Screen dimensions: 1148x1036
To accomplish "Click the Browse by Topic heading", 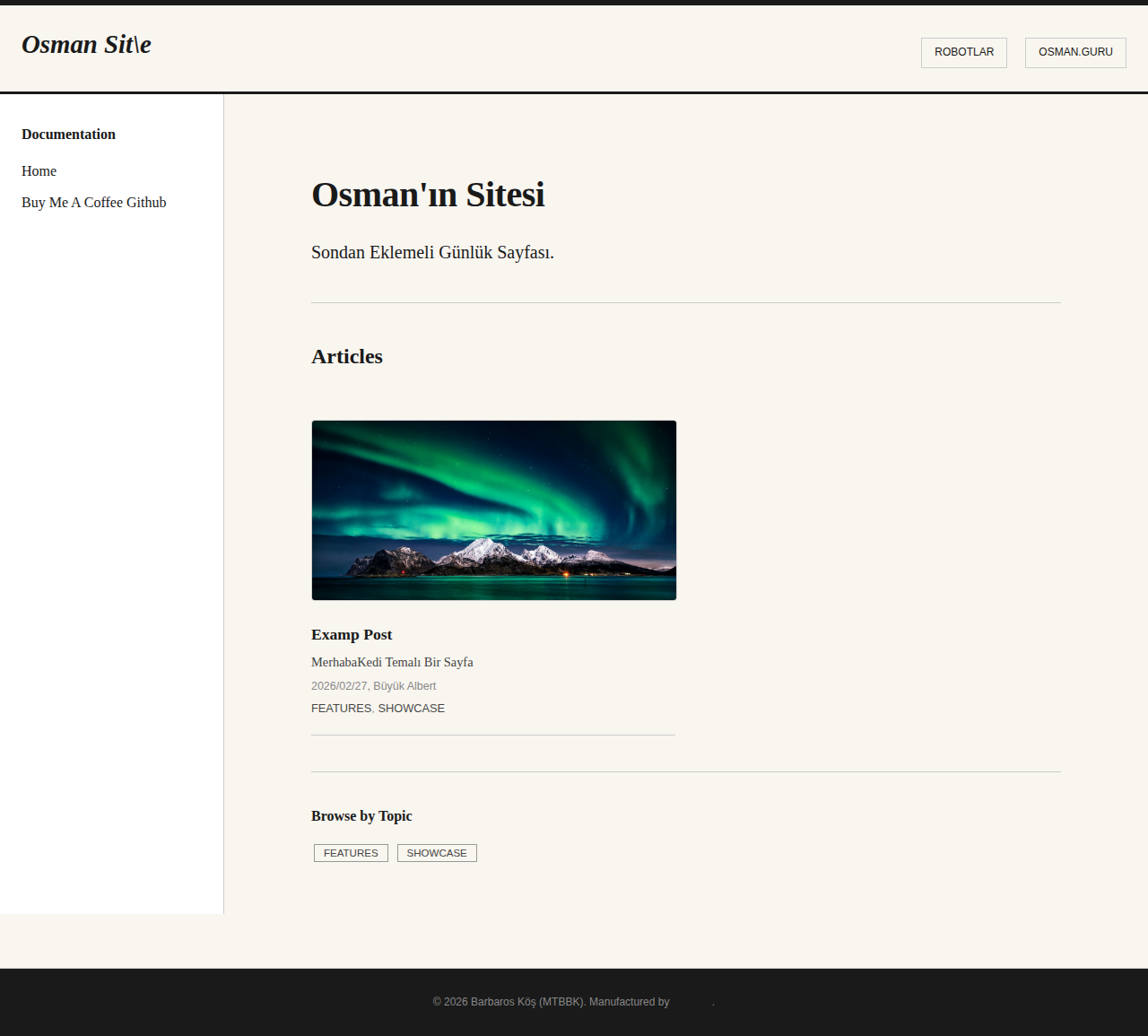I will 361,815.
